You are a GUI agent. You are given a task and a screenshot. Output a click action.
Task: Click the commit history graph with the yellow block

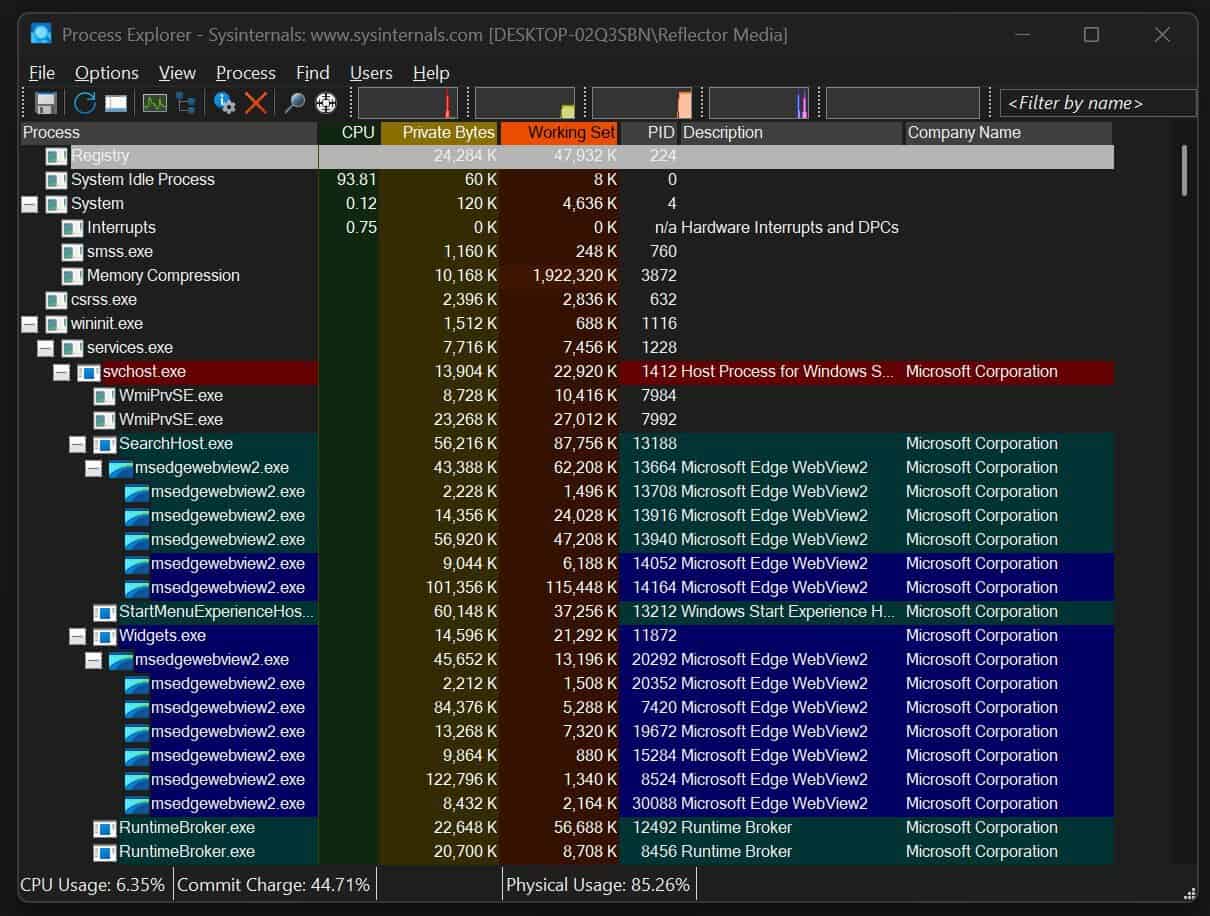[525, 103]
